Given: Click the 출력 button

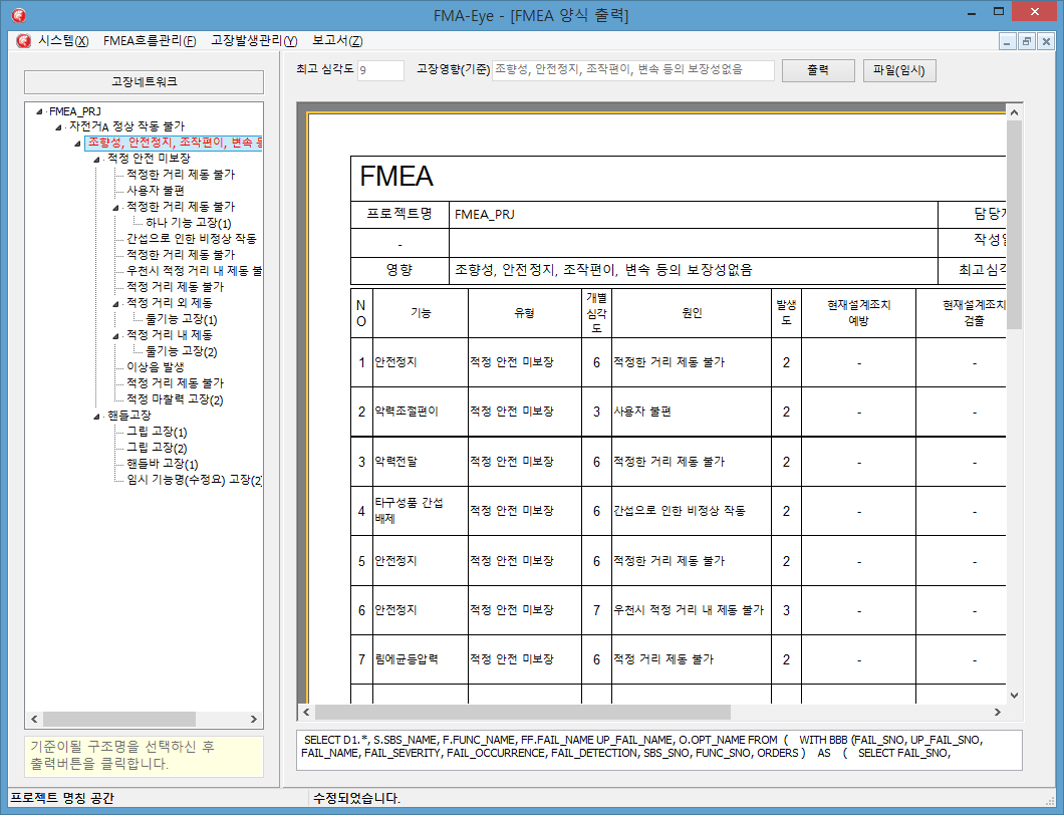Looking at the screenshot, I should (818, 70).
